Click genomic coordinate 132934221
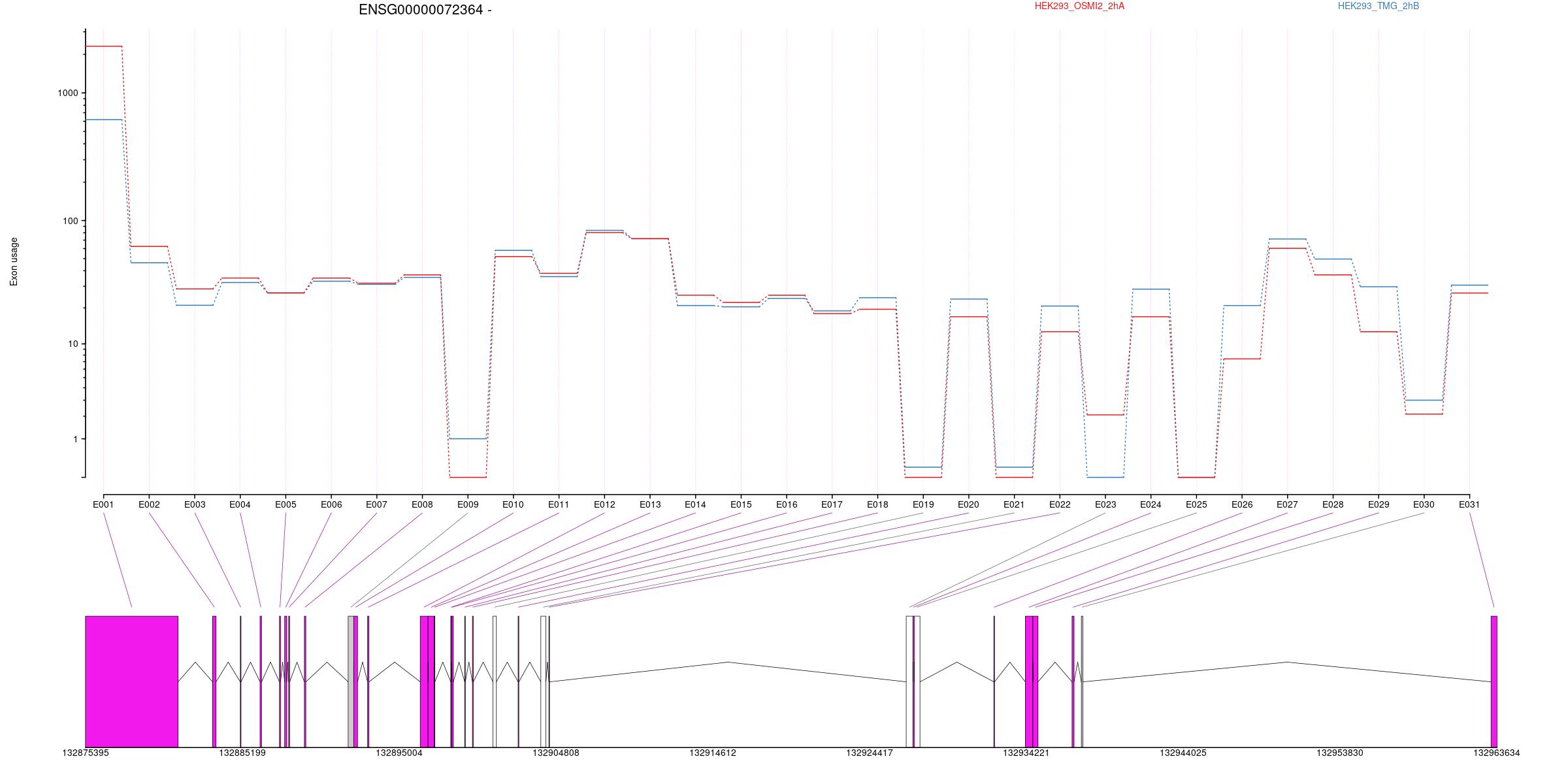Image resolution: width=1568 pixels, height=784 pixels. [1026, 753]
